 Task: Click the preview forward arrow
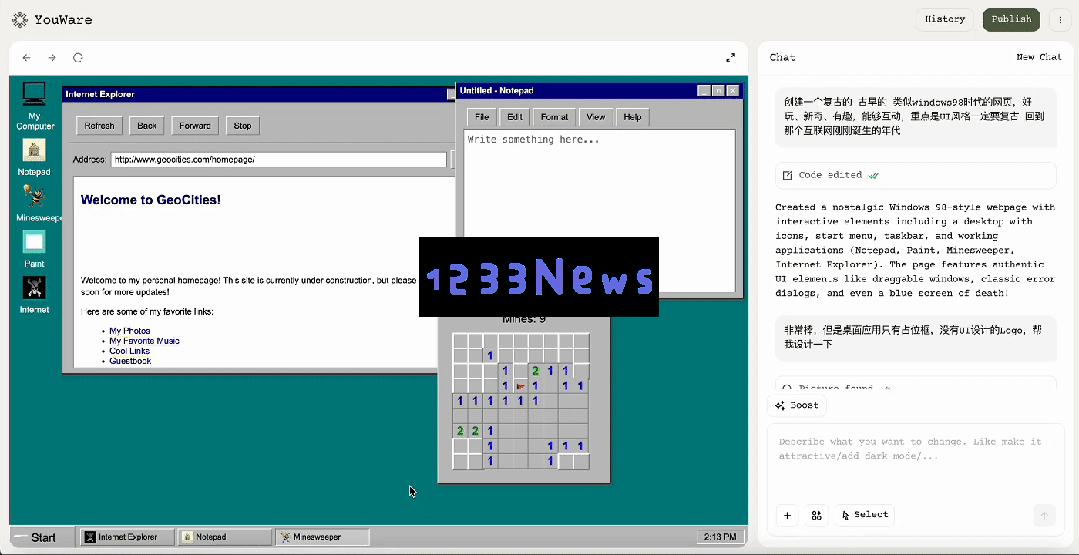click(52, 58)
